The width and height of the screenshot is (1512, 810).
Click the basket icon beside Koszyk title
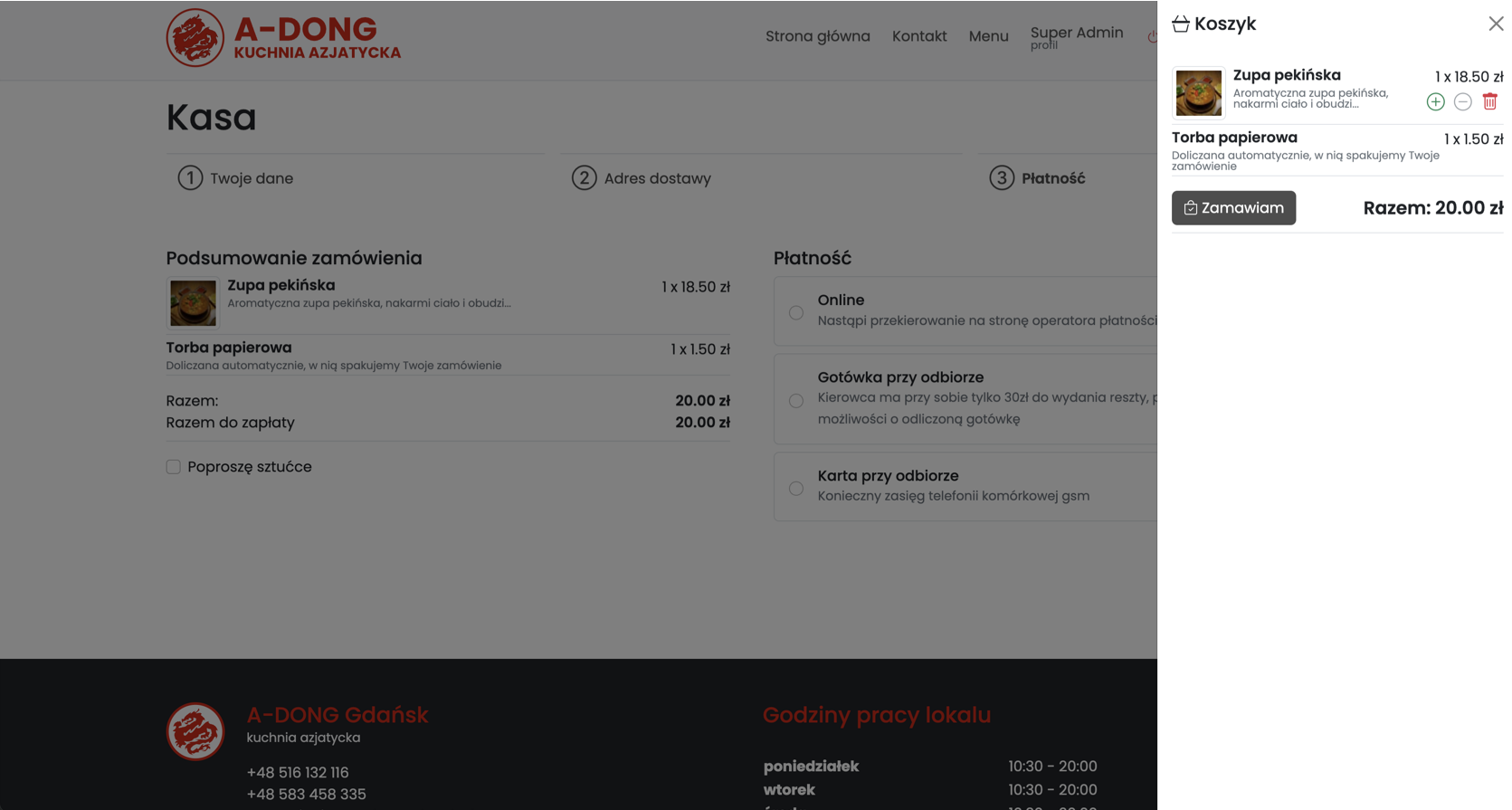pyautogui.click(x=1181, y=24)
